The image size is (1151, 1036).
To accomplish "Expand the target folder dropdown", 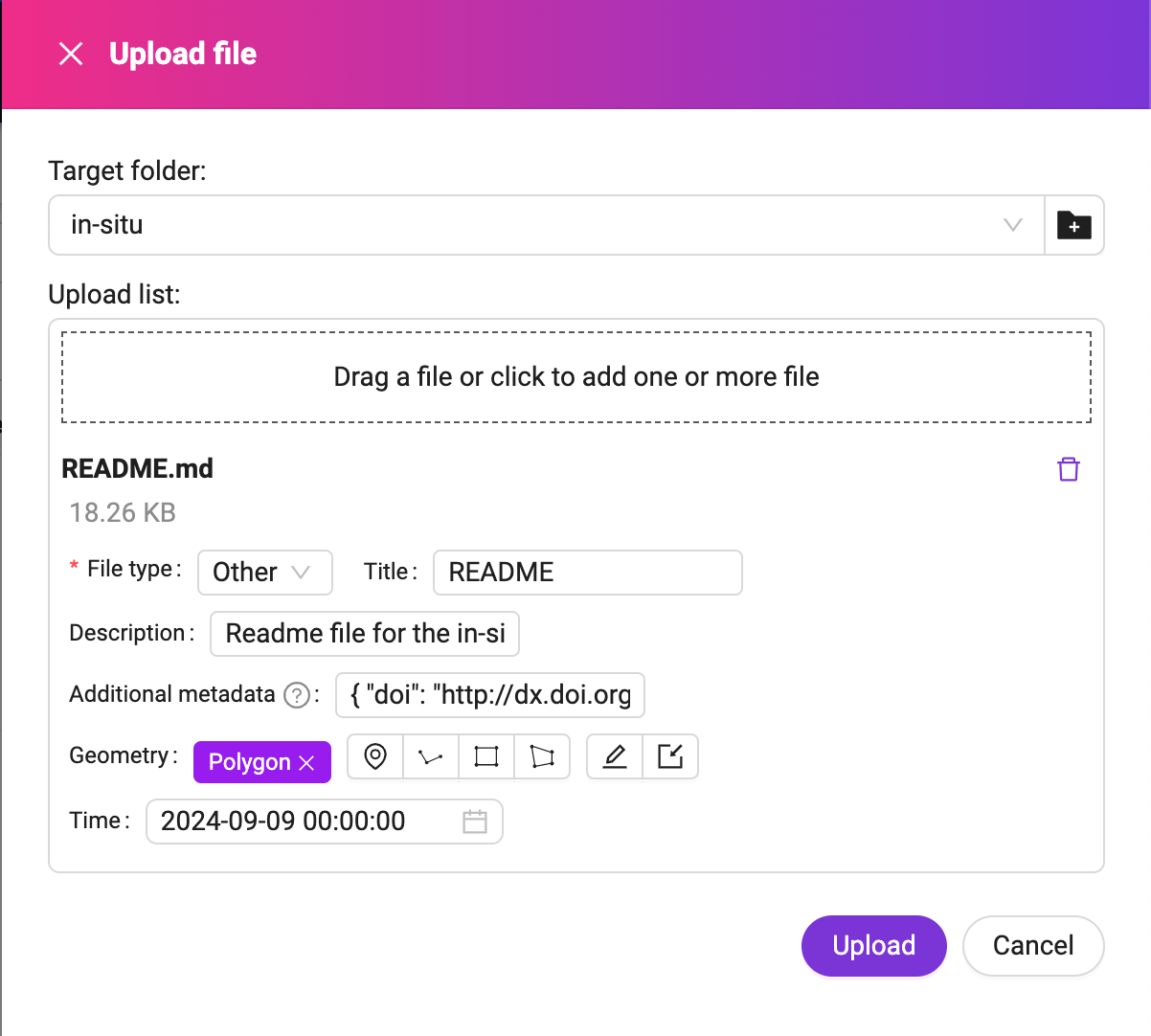I will coord(1012,226).
